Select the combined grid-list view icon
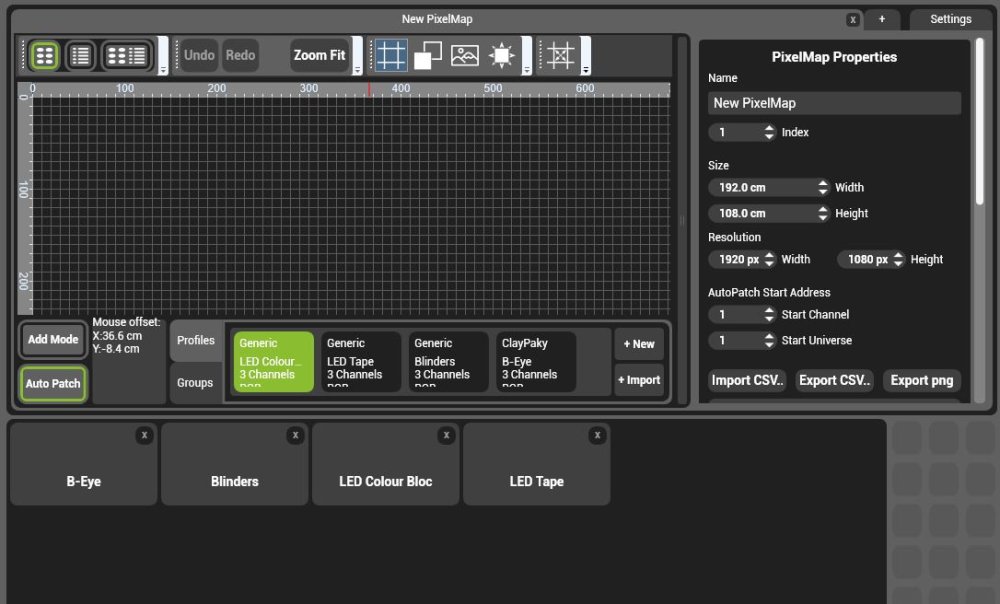Viewport: 1000px width, 604px height. (125, 55)
